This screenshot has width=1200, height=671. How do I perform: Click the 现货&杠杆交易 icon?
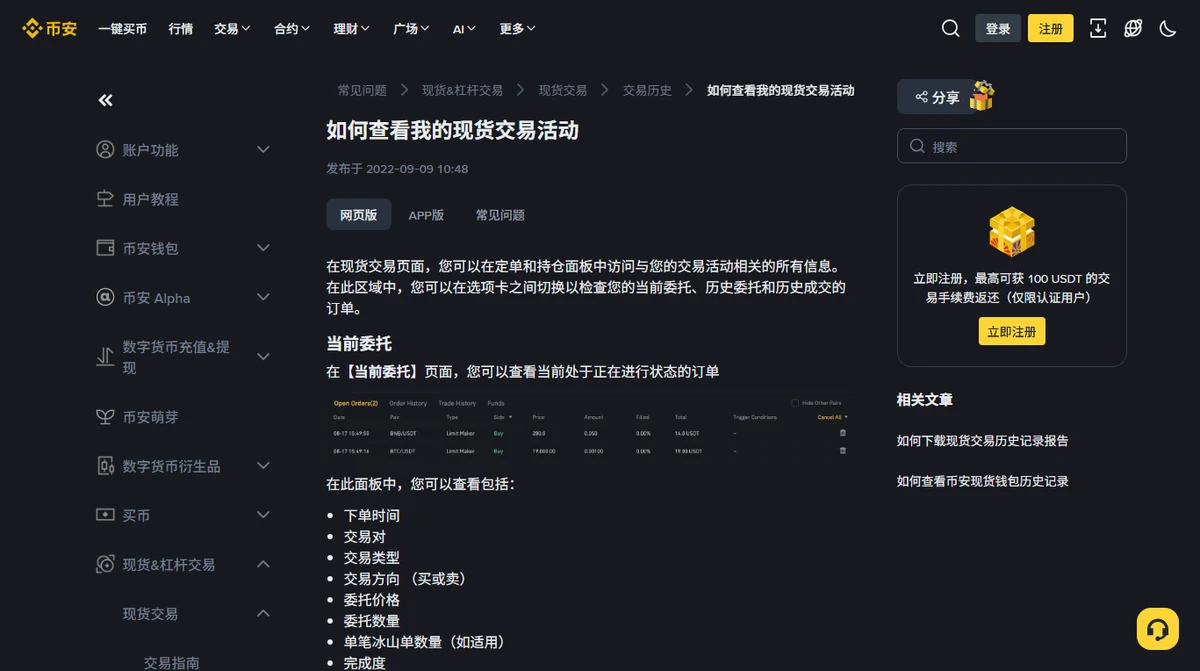(105, 565)
